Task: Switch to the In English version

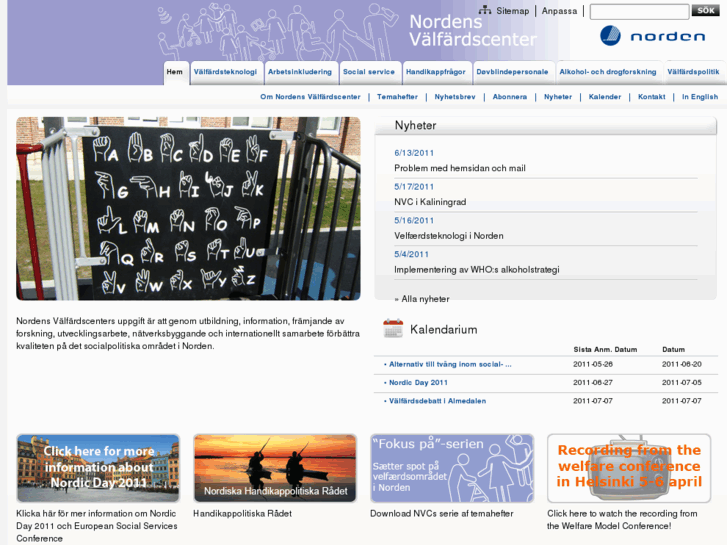Action: coord(700,97)
